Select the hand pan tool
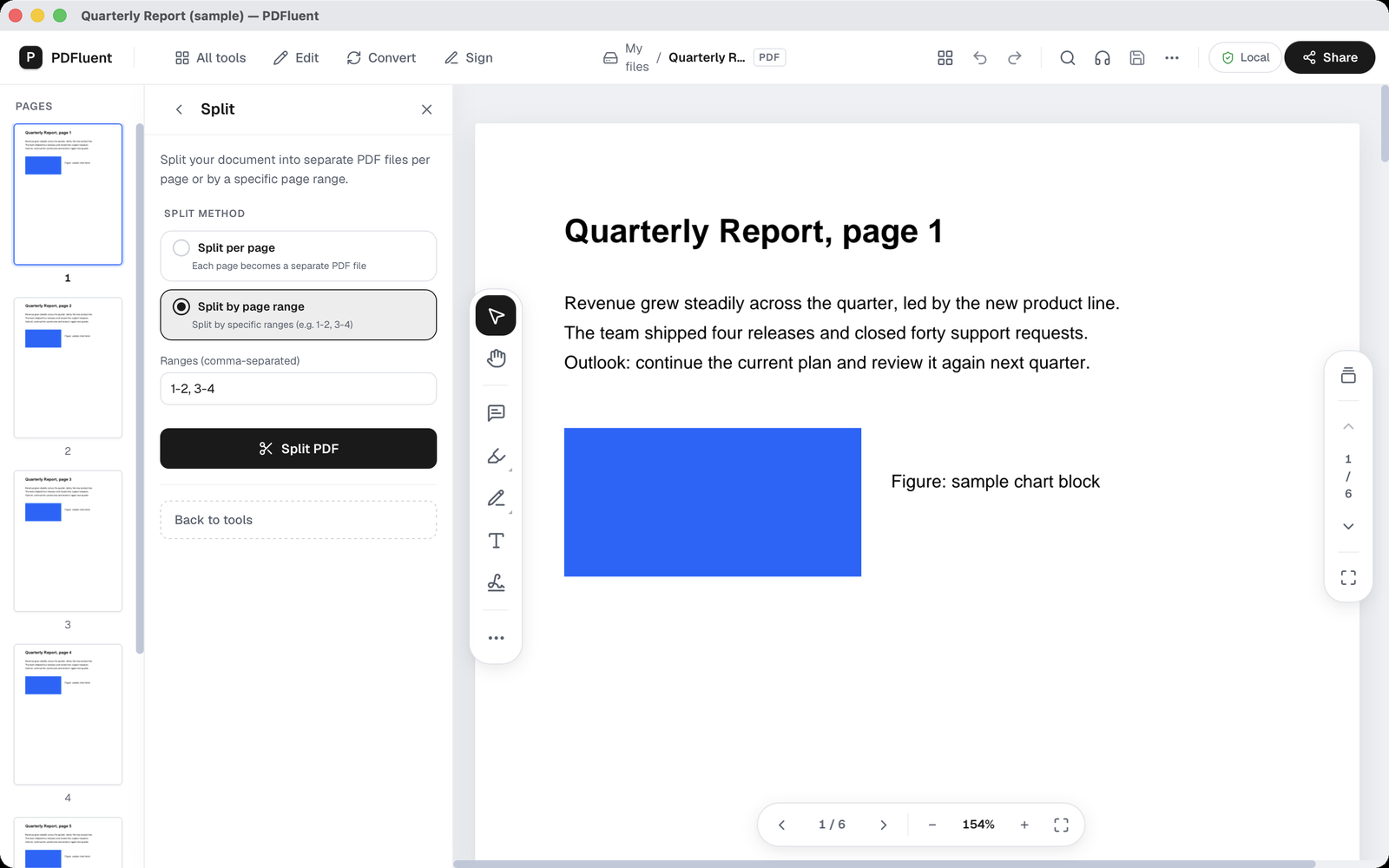The height and width of the screenshot is (868, 1389). (496, 358)
